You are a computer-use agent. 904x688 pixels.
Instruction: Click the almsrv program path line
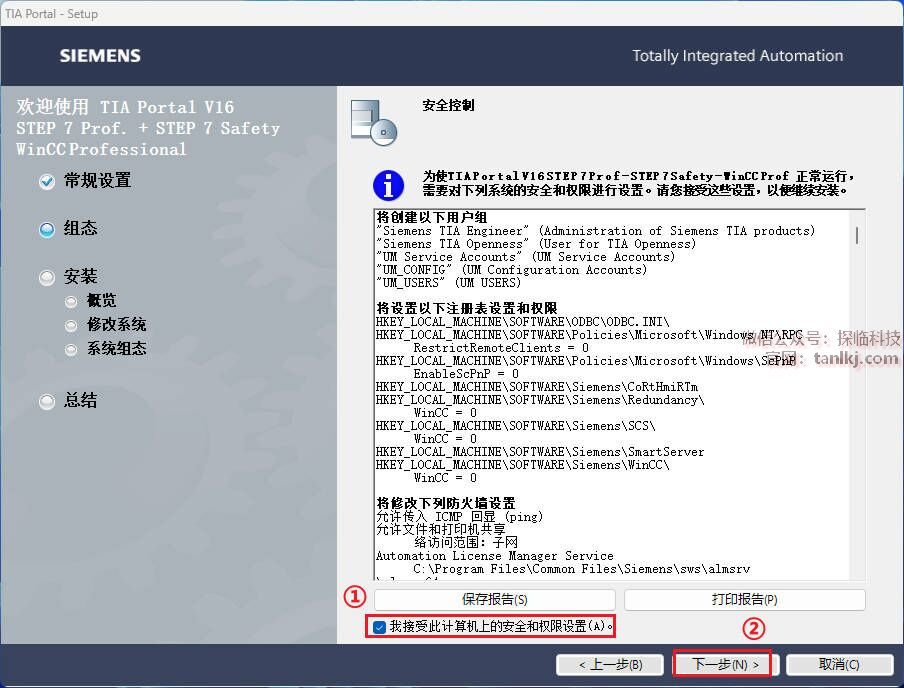click(582, 569)
